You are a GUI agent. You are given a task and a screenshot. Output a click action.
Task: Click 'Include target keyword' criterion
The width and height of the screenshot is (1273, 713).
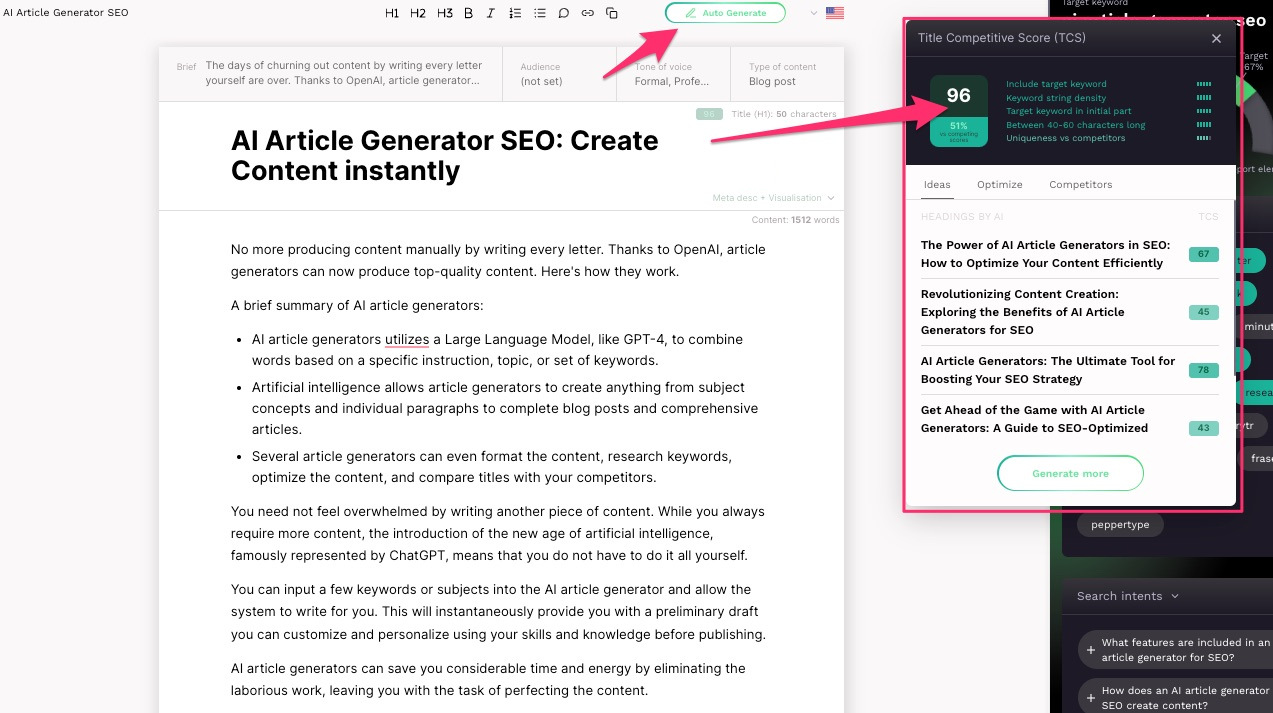1056,84
